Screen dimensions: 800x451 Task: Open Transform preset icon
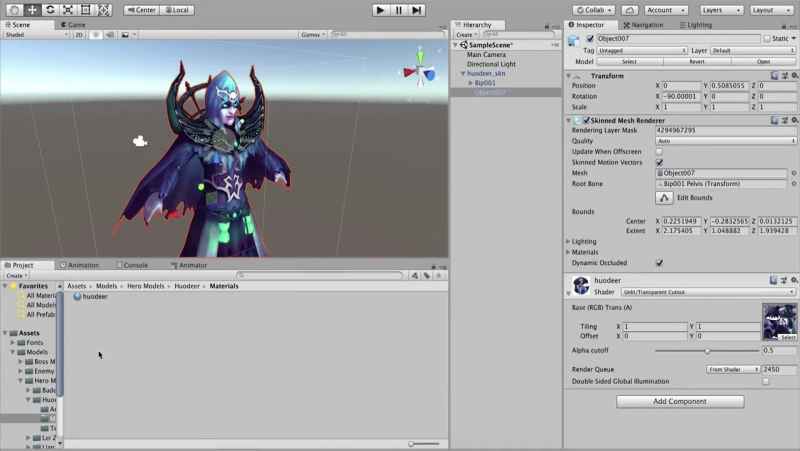pos(785,76)
